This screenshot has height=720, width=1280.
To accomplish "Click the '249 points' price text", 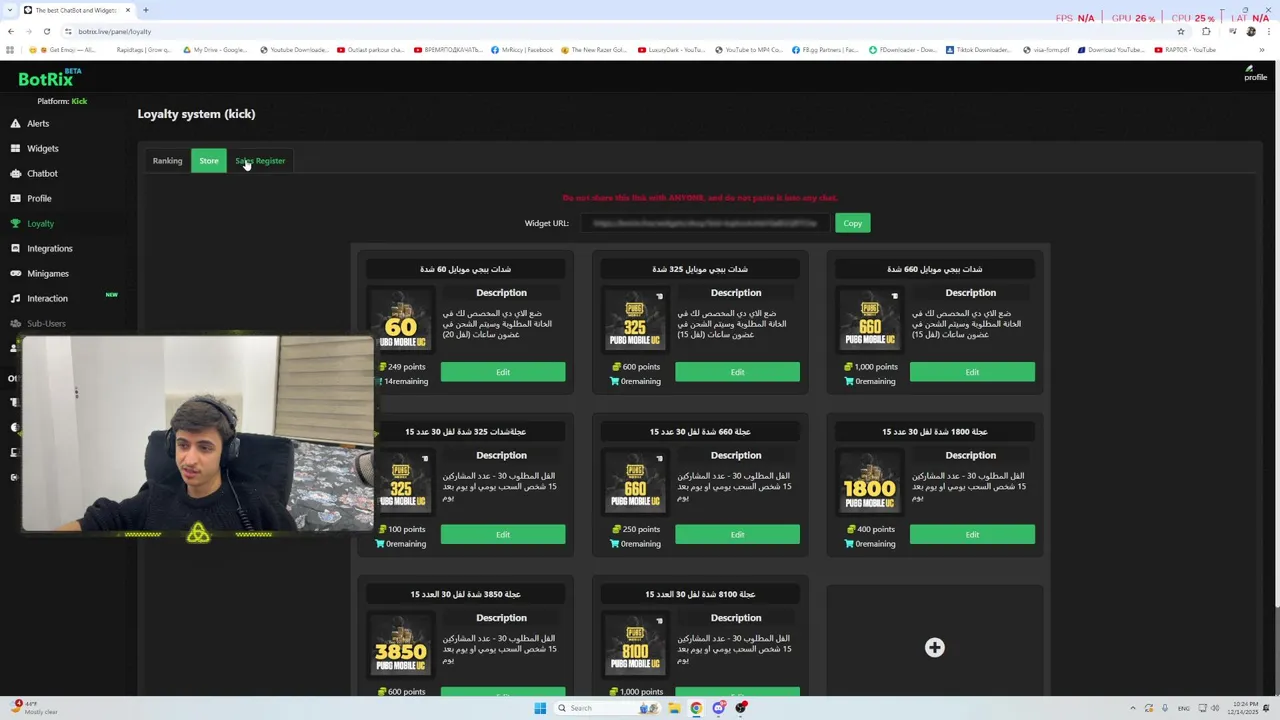I will tap(406, 367).
